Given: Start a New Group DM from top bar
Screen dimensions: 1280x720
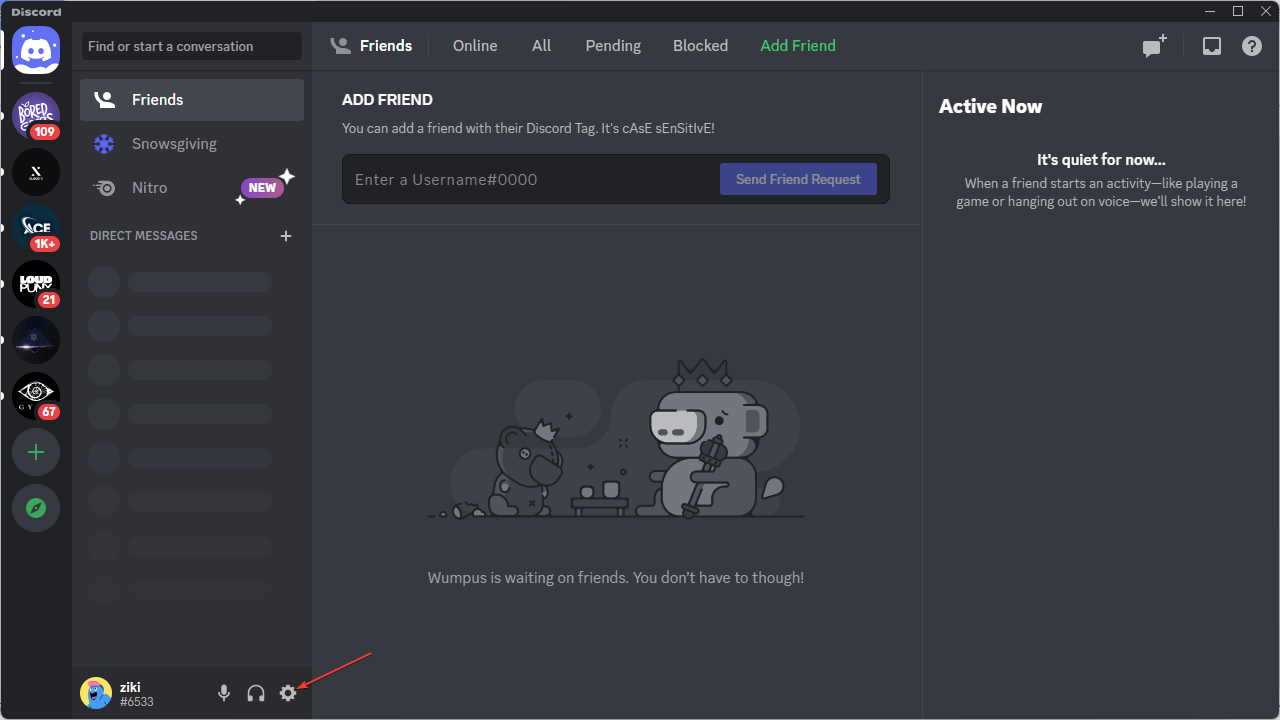Looking at the screenshot, I should (1155, 46).
